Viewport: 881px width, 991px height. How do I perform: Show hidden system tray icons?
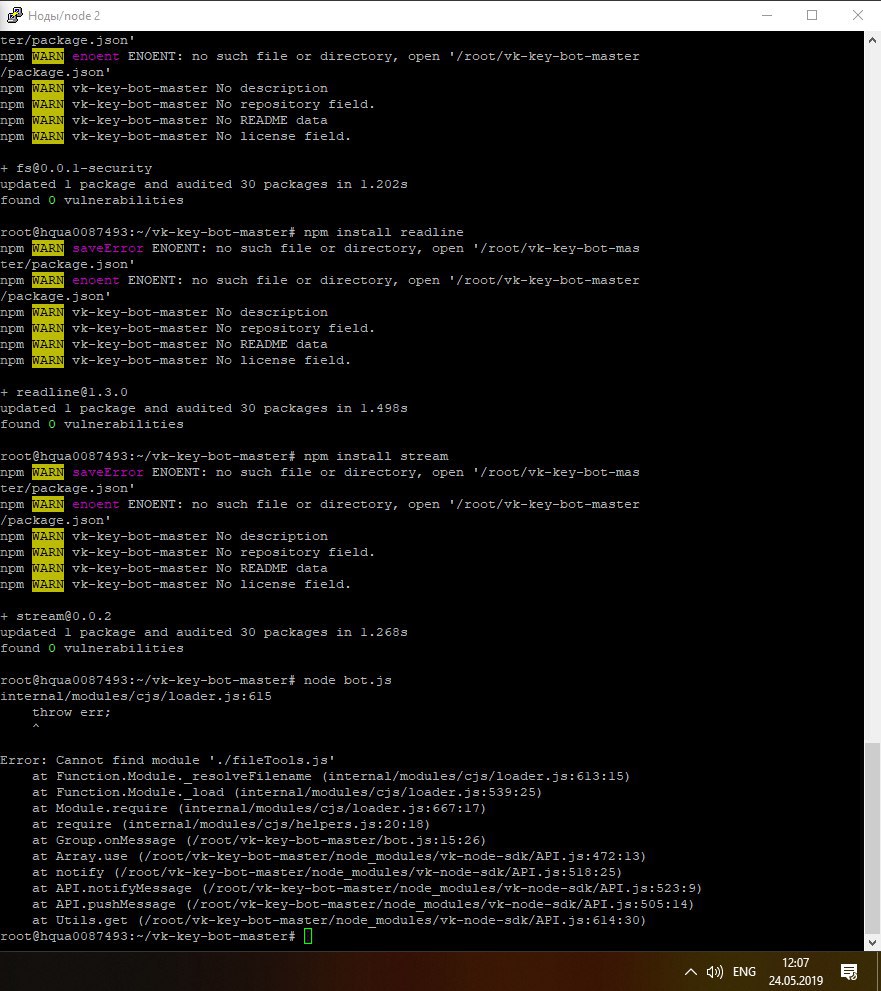tap(691, 972)
